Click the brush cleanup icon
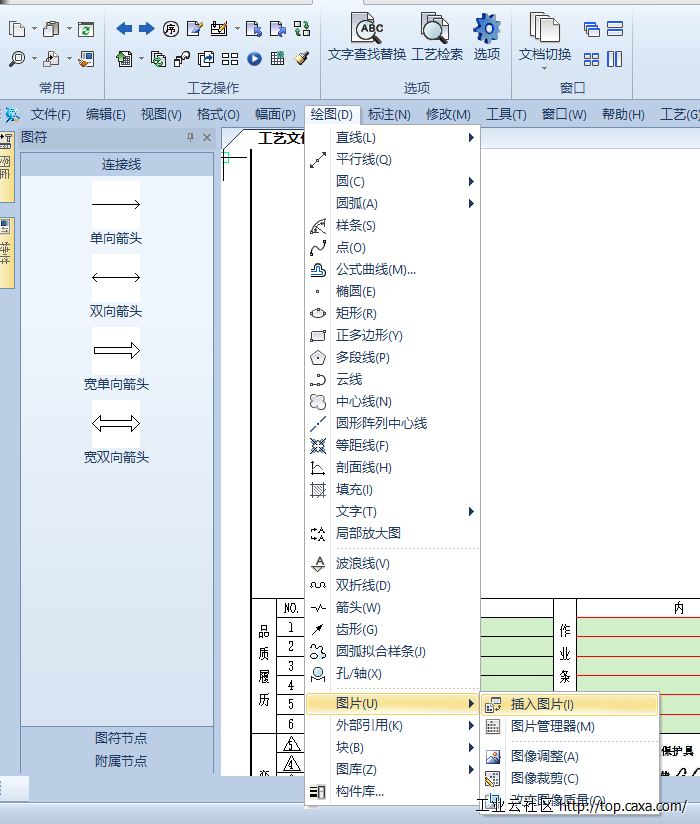The height and width of the screenshot is (824, 700). [302, 58]
